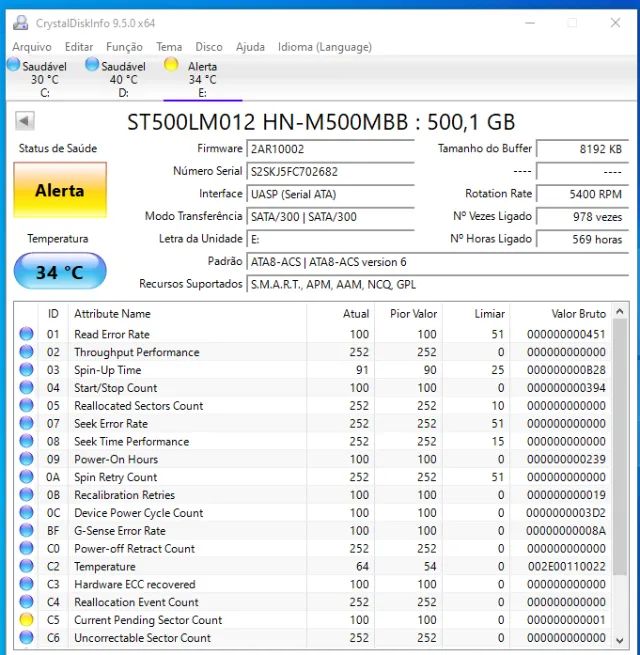The height and width of the screenshot is (655, 640).
Task: Click the serial number field S2SKJ5FC702682
Action: click(x=330, y=172)
